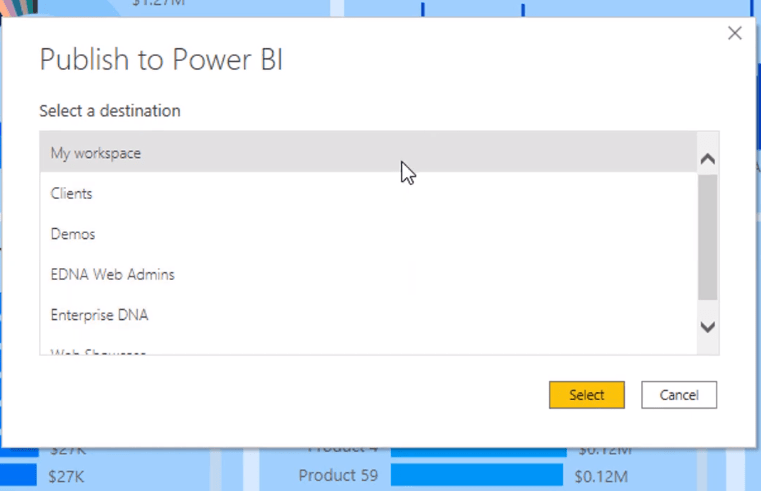Choose the Clients workspace
This screenshot has height=491, width=761.
coord(368,193)
